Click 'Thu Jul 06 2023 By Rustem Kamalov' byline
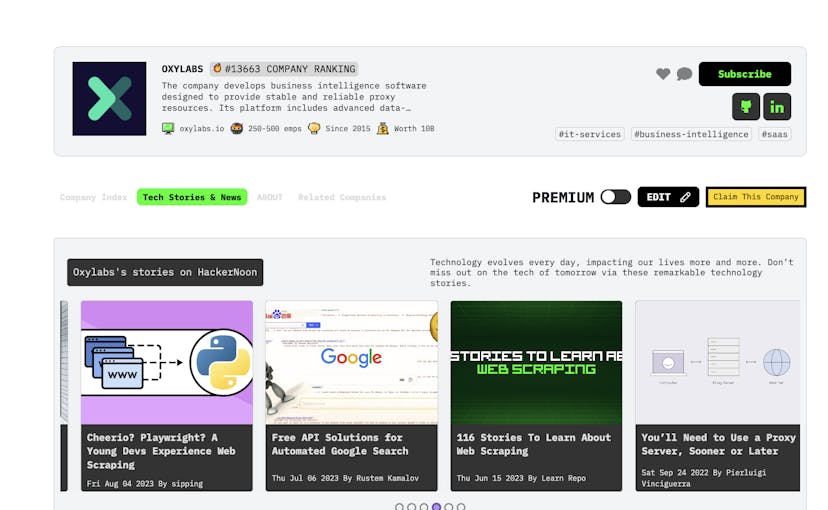Image resolution: width=828 pixels, height=510 pixels. [345, 478]
